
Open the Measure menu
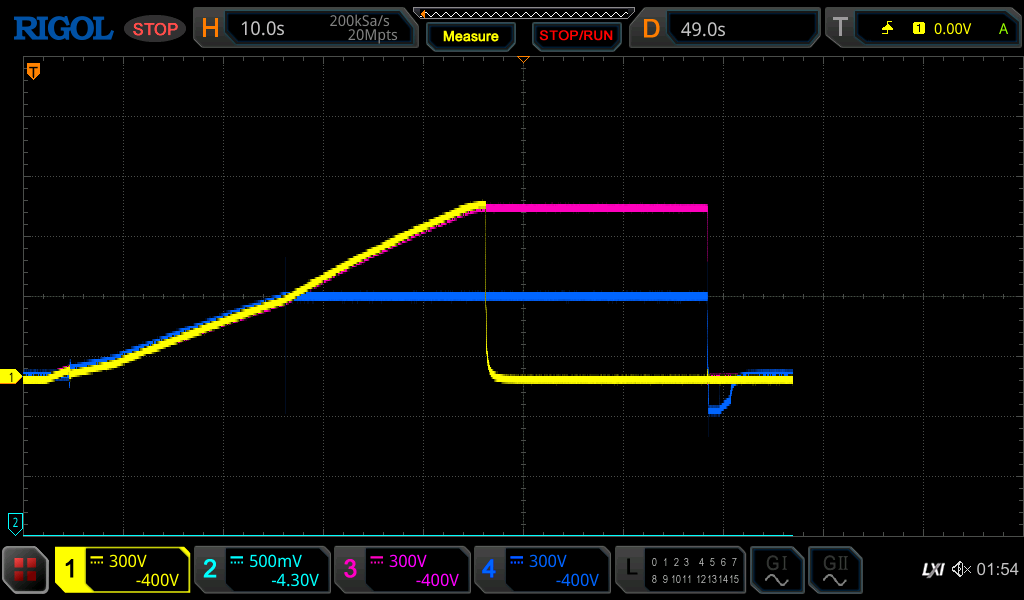click(x=470, y=36)
